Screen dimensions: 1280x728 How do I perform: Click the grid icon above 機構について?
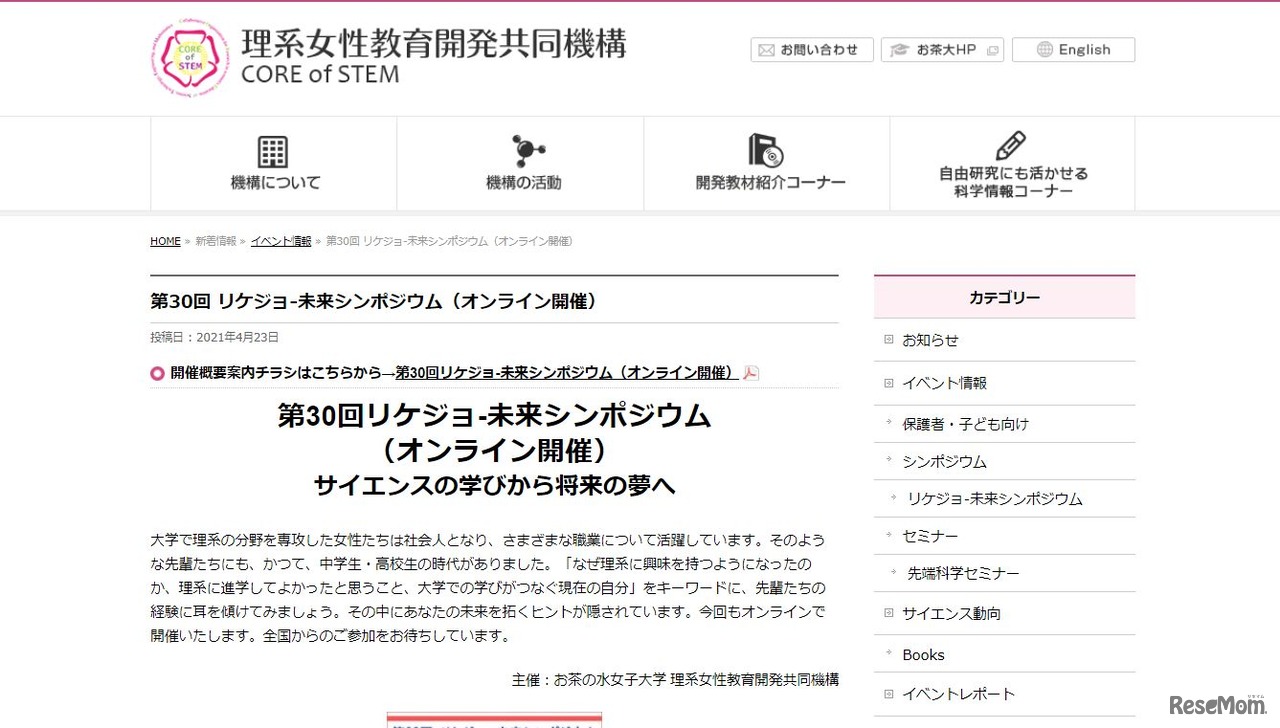click(272, 151)
